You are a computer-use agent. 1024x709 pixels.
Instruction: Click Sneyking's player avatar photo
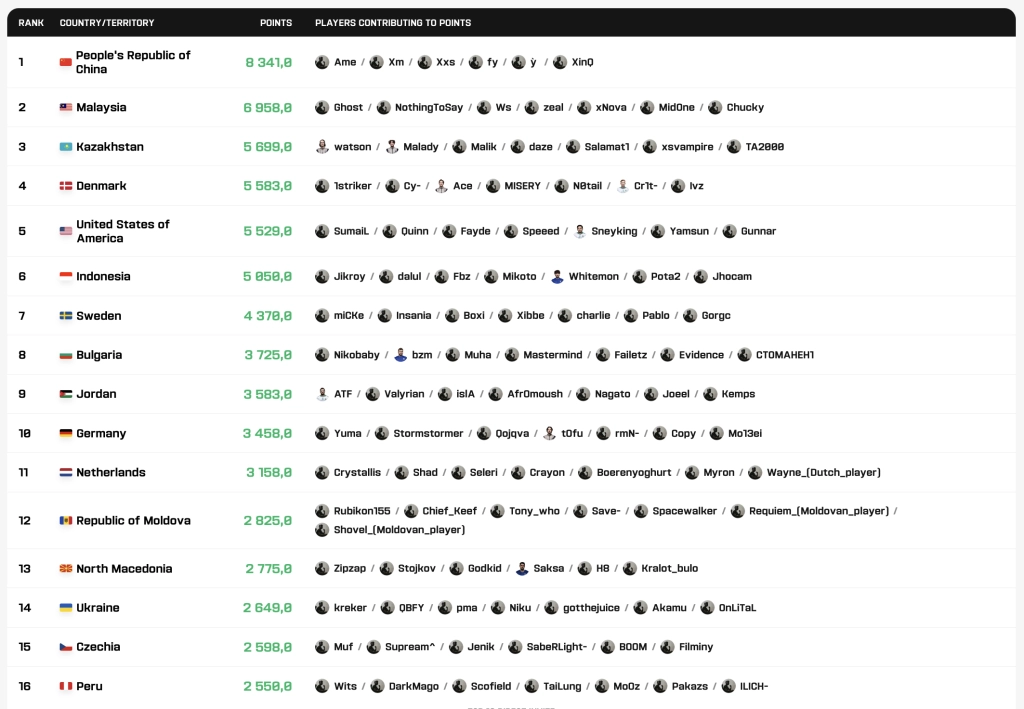pyautogui.click(x=579, y=231)
